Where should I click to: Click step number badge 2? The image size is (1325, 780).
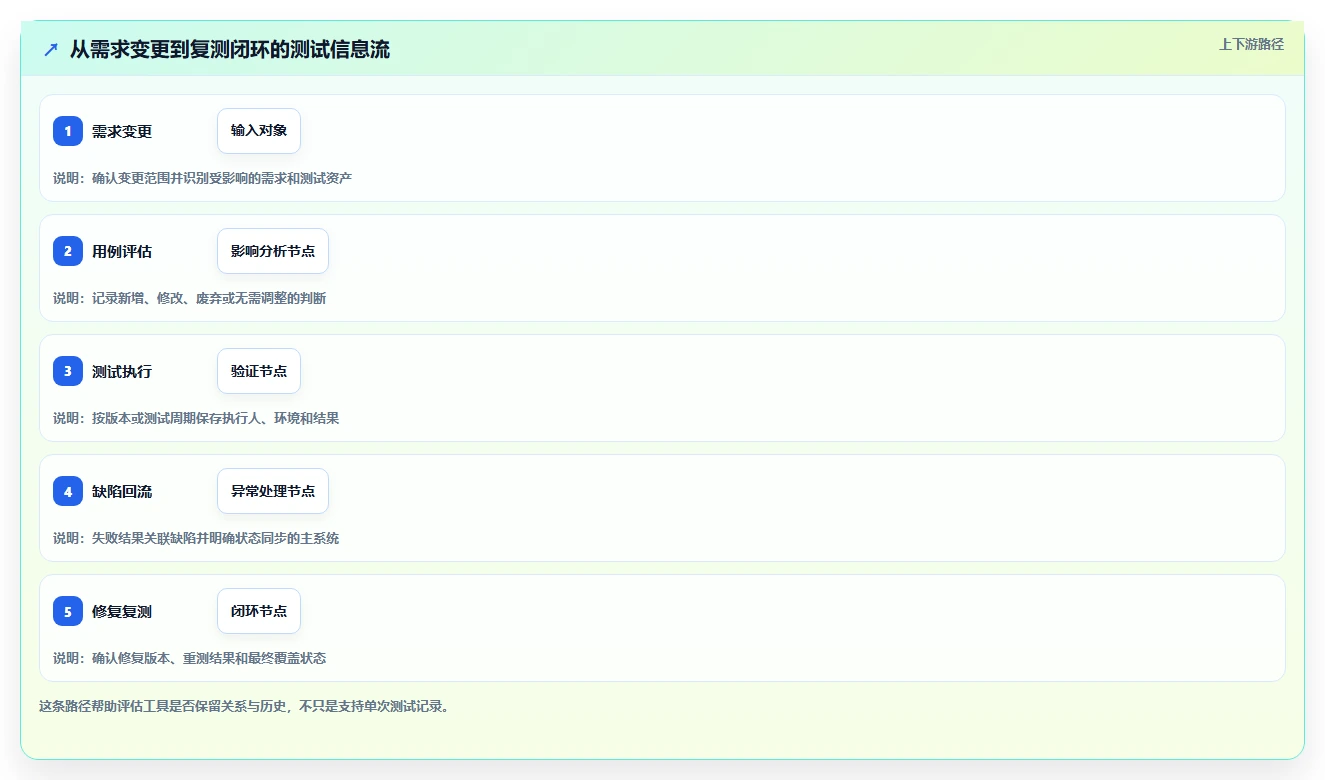click(68, 251)
